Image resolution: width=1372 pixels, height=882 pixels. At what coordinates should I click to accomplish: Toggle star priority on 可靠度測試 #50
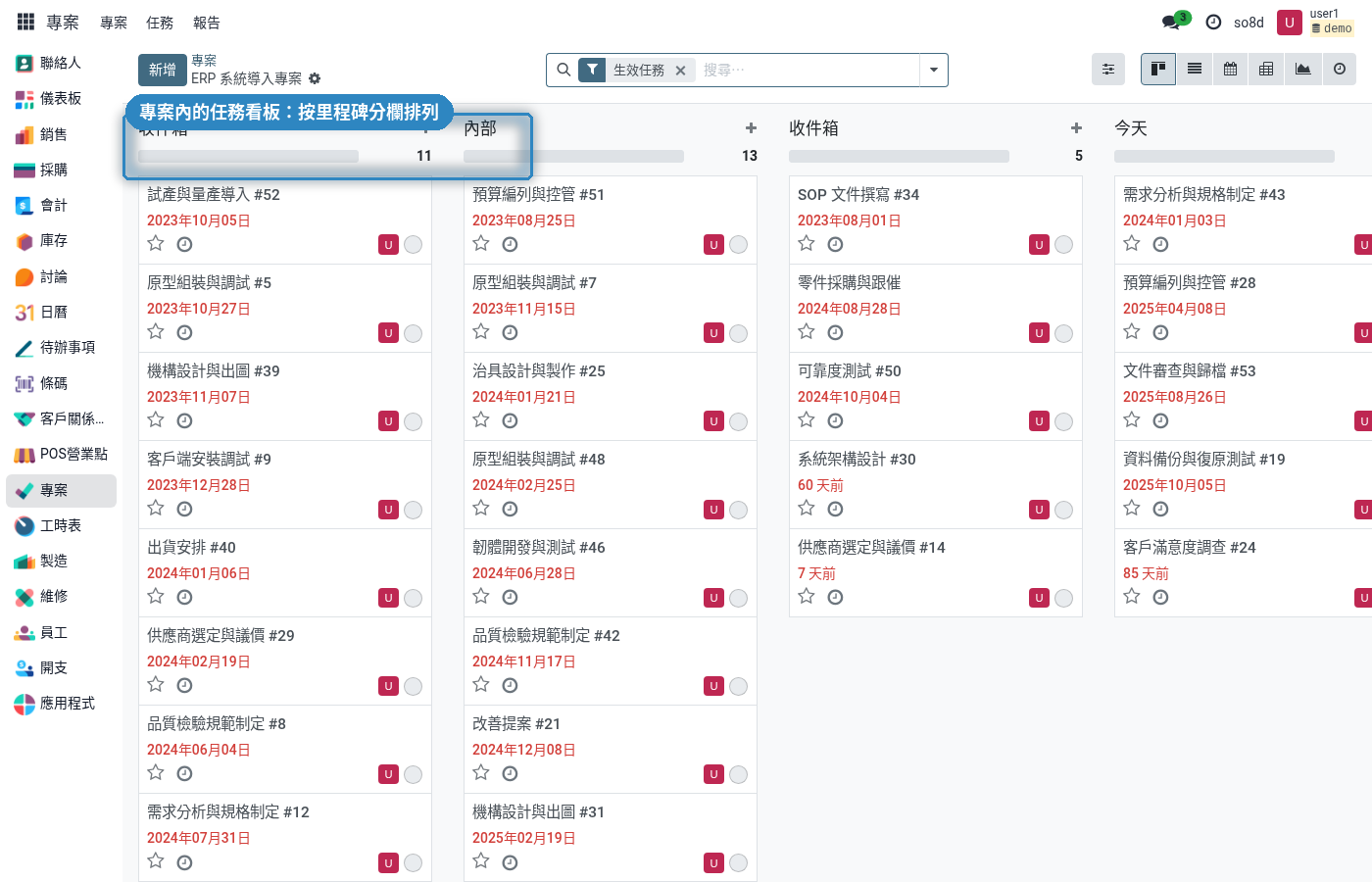point(807,420)
